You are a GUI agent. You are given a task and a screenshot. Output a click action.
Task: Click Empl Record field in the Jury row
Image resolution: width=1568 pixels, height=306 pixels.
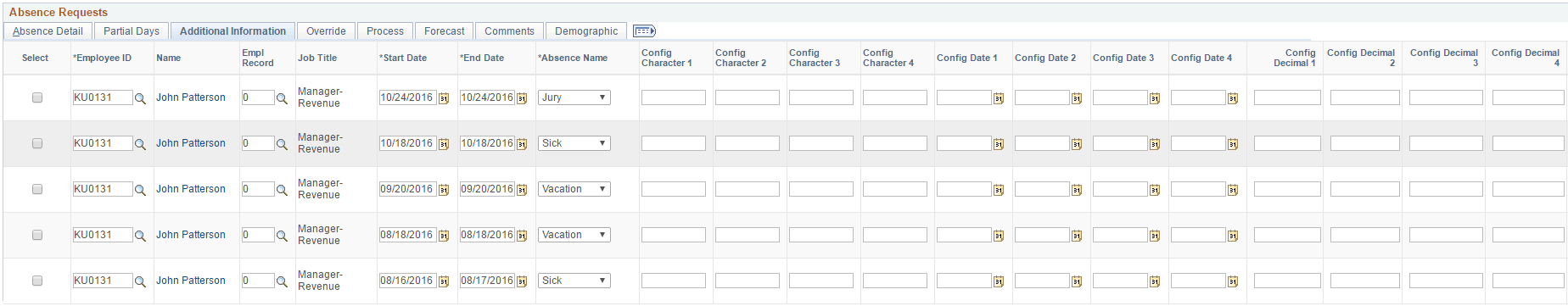click(x=258, y=97)
